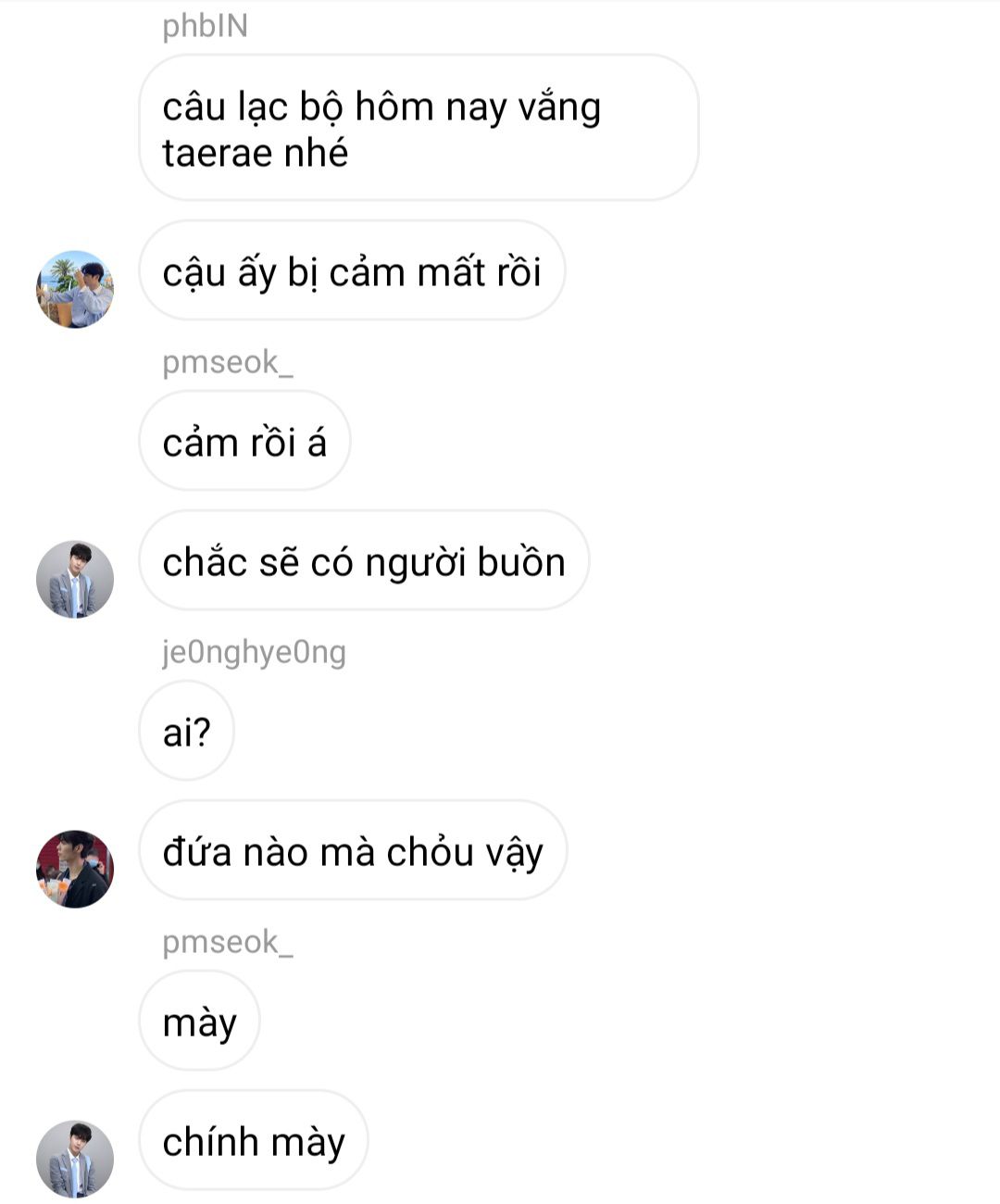Screen dimensions: 1000x1204
Task: Tap the "mày" message bubble
Action: (x=199, y=1021)
